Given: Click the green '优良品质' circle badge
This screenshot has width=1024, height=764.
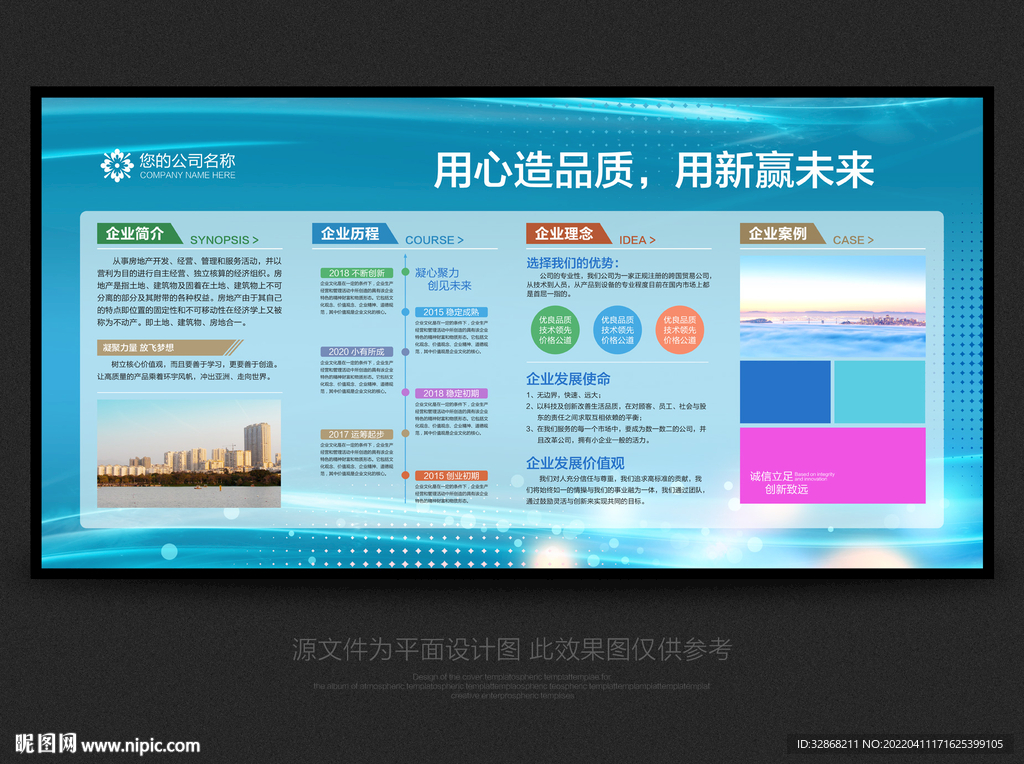Looking at the screenshot, I should pyautogui.click(x=555, y=330).
